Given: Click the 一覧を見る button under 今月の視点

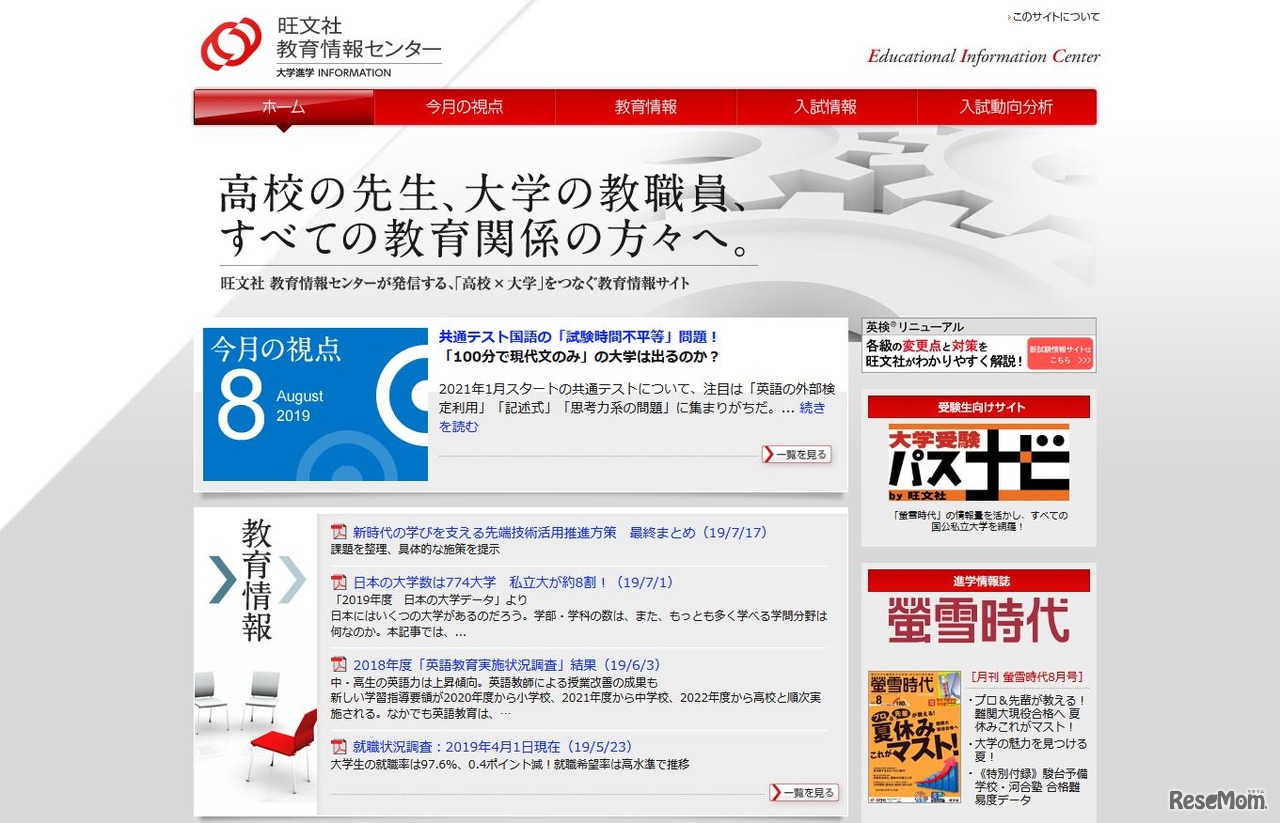Looking at the screenshot, I should pos(797,454).
